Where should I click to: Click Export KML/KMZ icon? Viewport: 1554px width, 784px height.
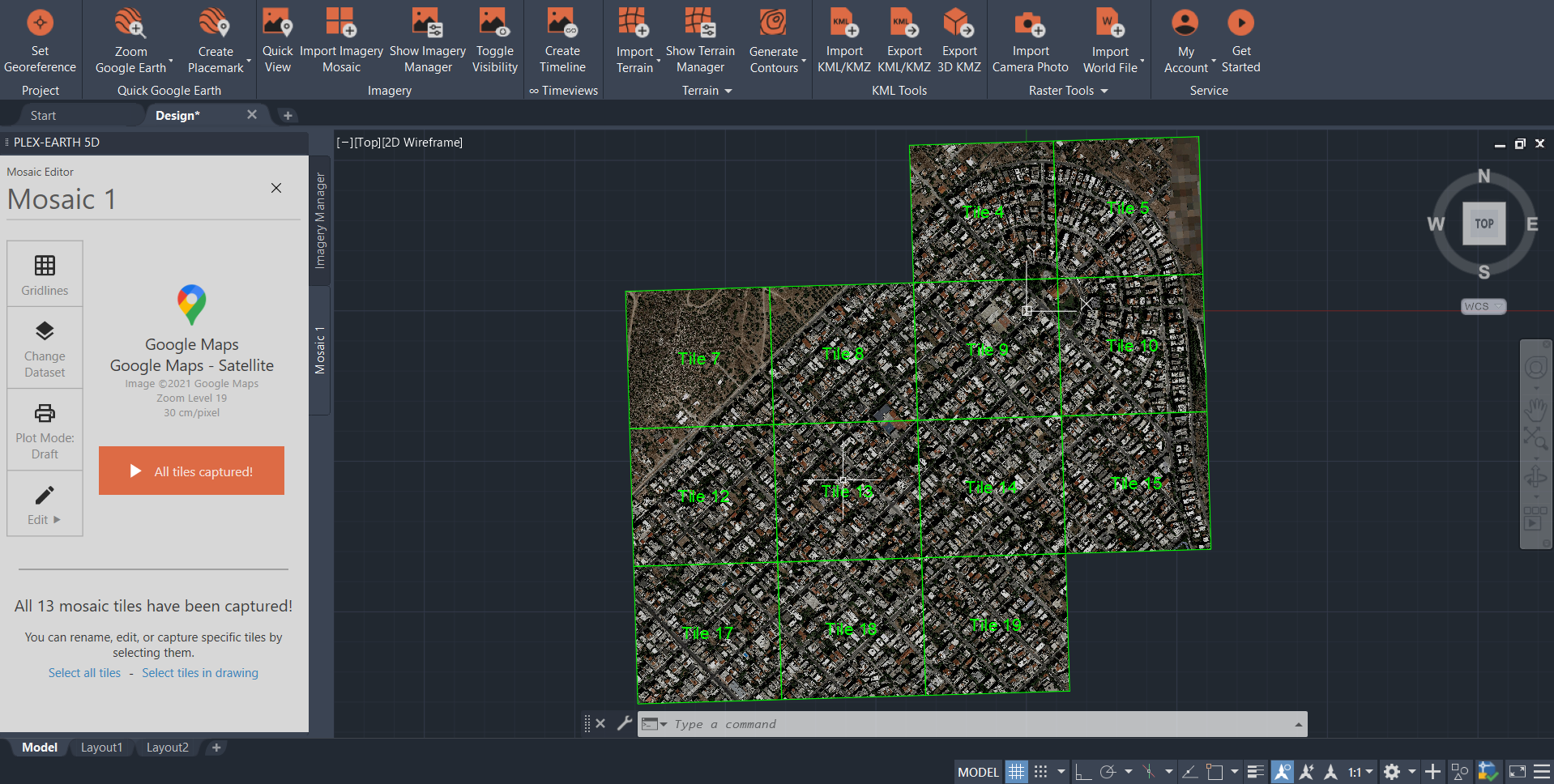pyautogui.click(x=904, y=23)
